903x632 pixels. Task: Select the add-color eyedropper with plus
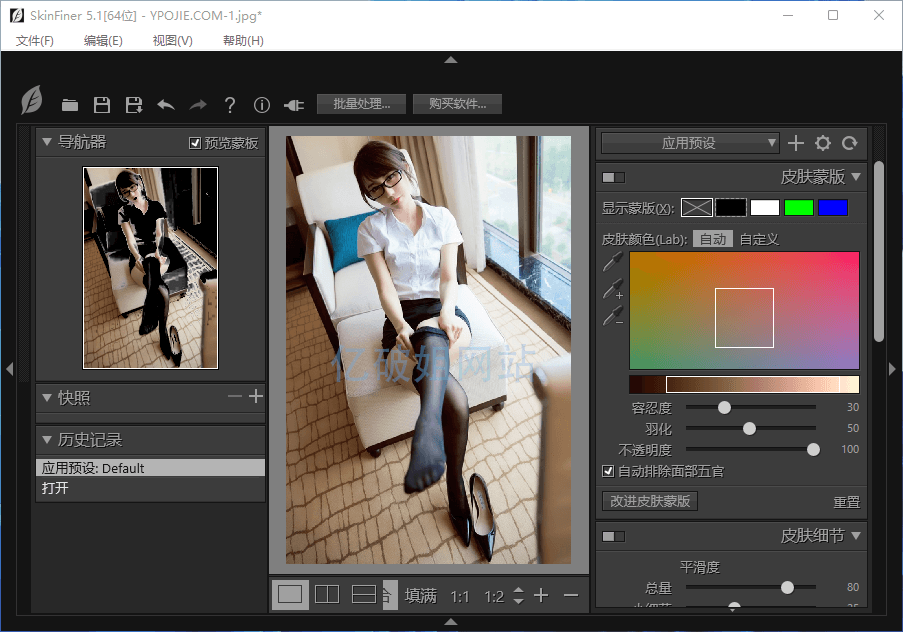click(612, 291)
